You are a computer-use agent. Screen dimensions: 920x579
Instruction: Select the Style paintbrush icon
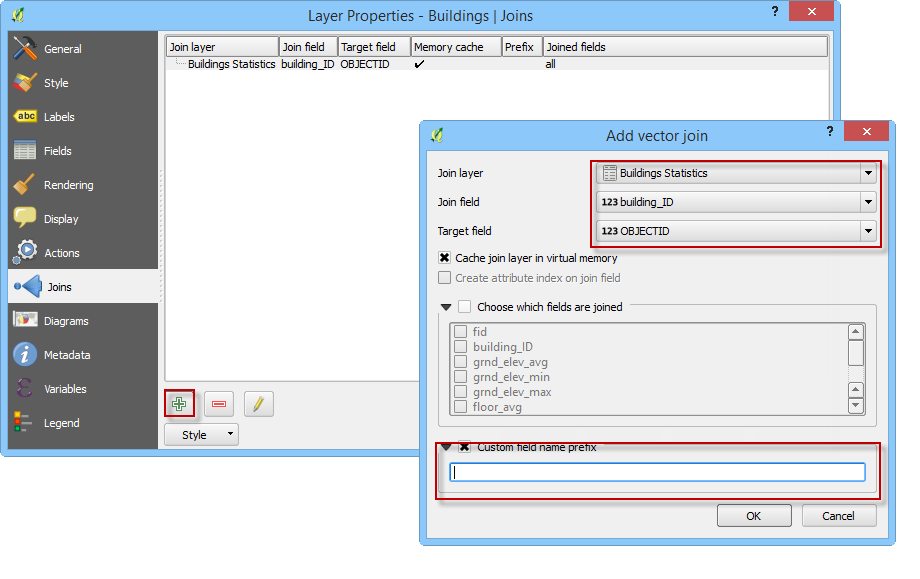point(26,83)
